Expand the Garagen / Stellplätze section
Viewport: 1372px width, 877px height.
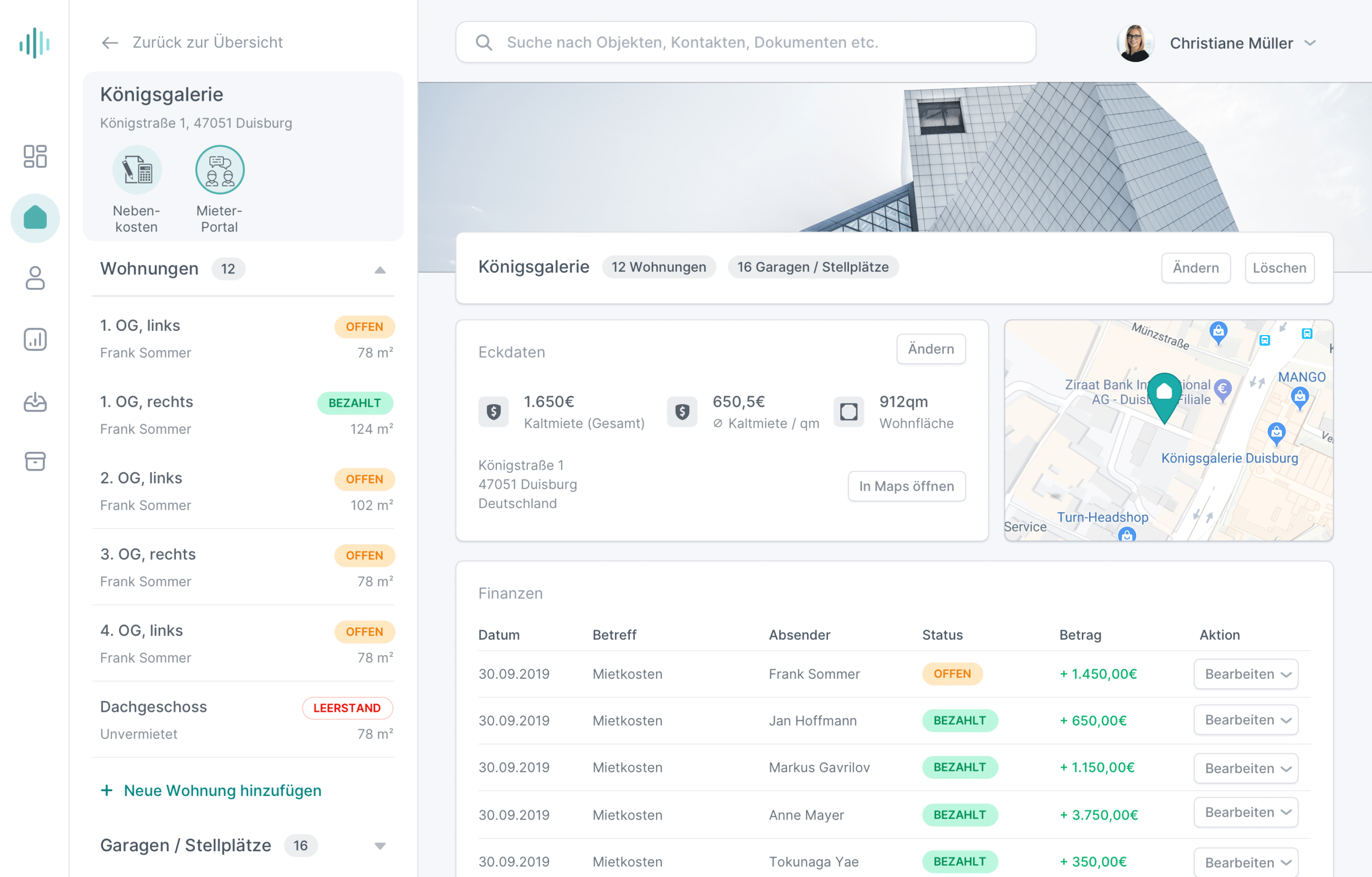point(380,846)
